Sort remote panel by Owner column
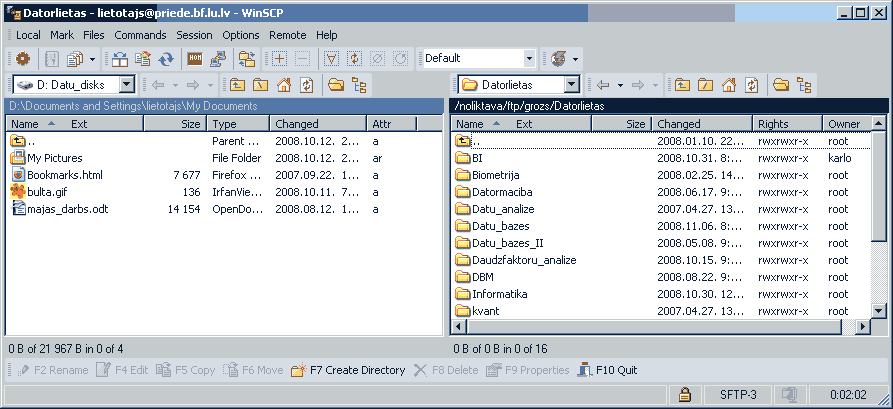The height and width of the screenshot is (409, 893). (847, 124)
